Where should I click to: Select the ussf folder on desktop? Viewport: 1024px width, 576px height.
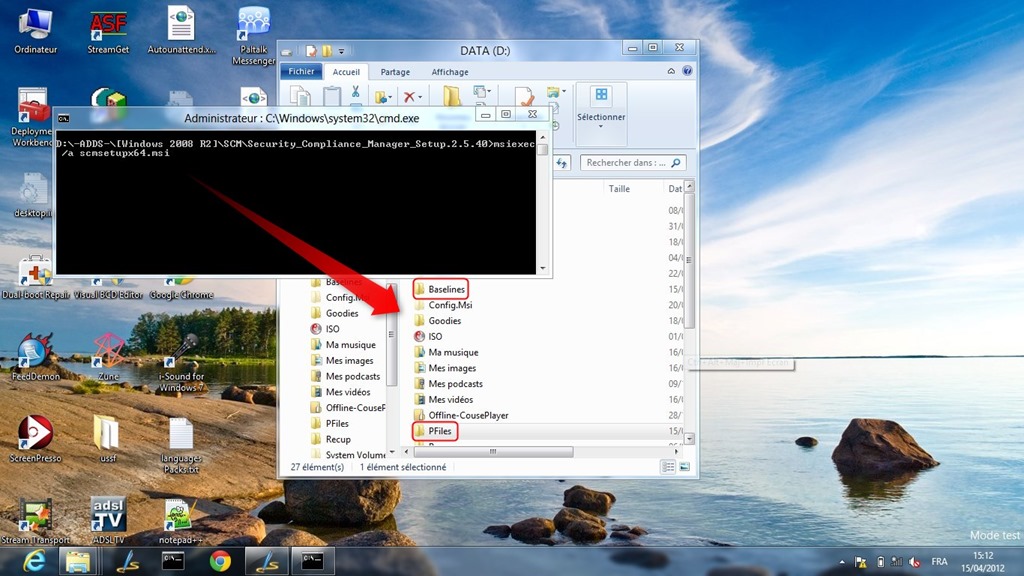[108, 439]
